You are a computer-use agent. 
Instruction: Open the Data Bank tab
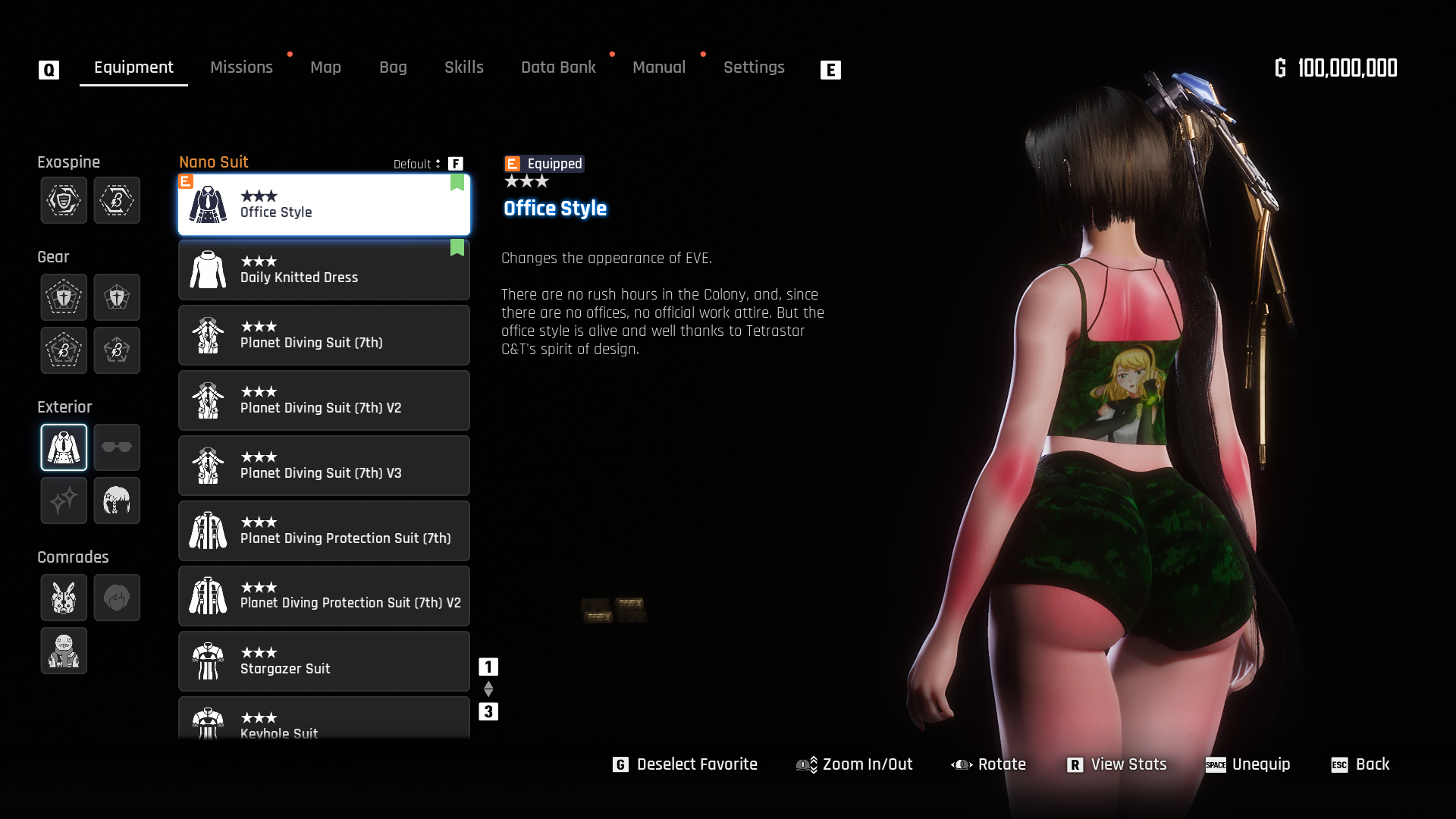[x=558, y=67]
